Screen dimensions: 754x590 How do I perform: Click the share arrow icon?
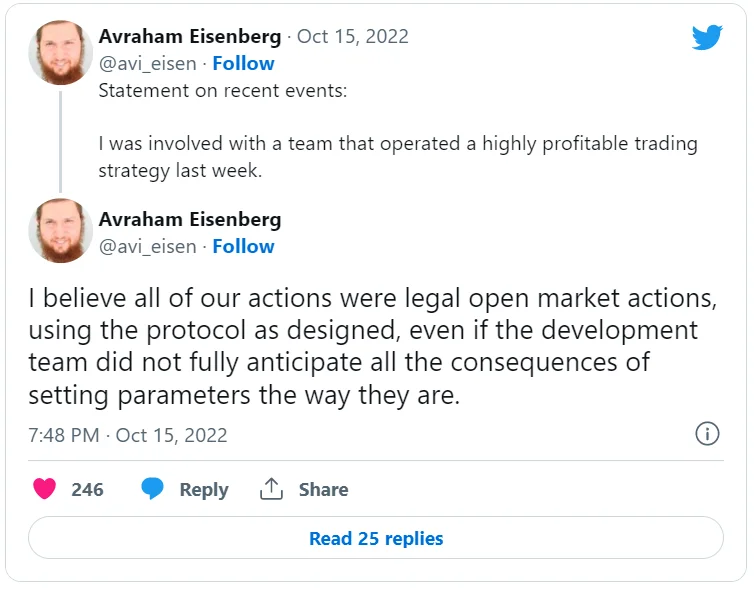(x=271, y=489)
